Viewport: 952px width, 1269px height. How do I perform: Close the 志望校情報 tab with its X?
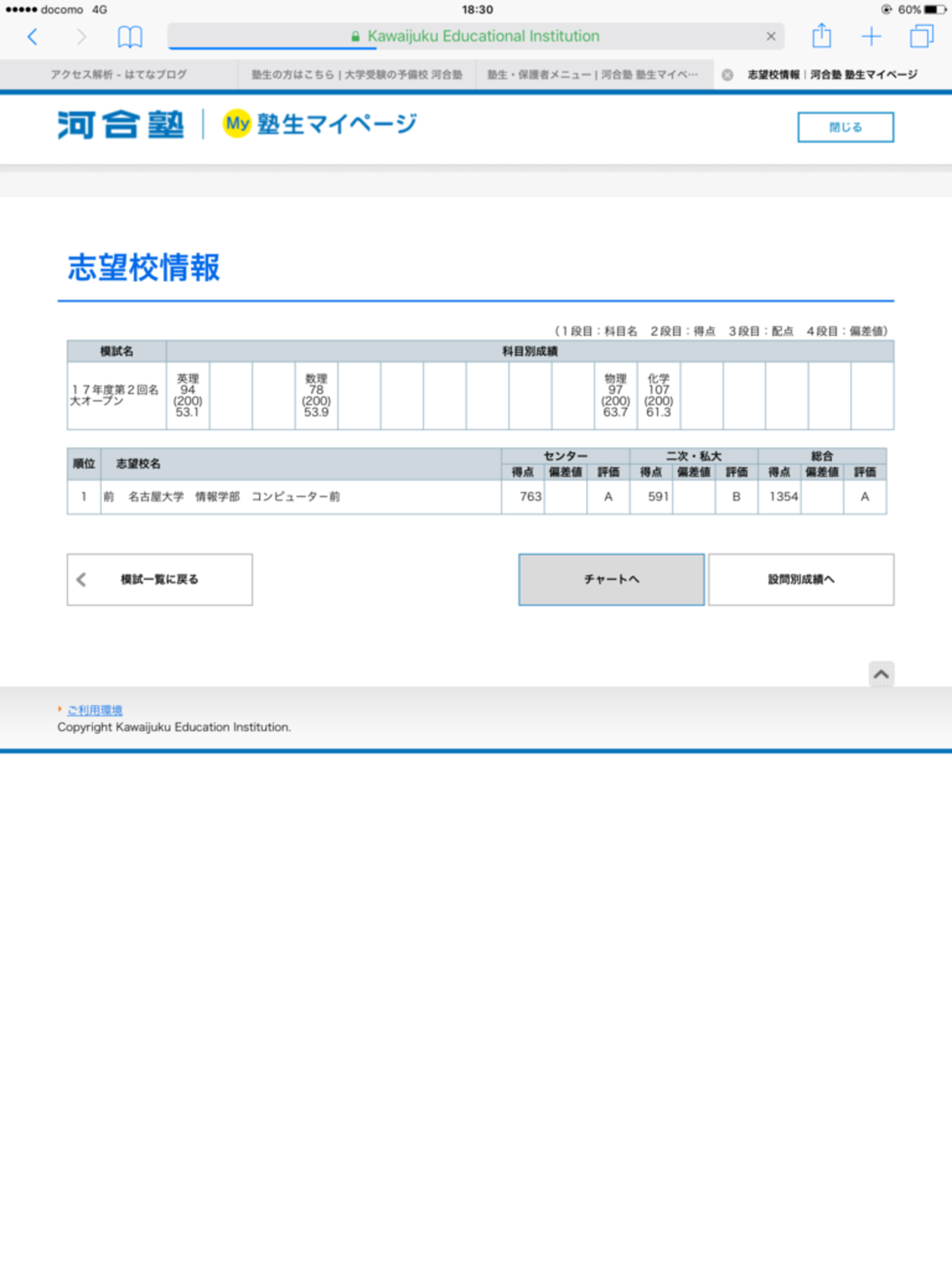tap(727, 75)
